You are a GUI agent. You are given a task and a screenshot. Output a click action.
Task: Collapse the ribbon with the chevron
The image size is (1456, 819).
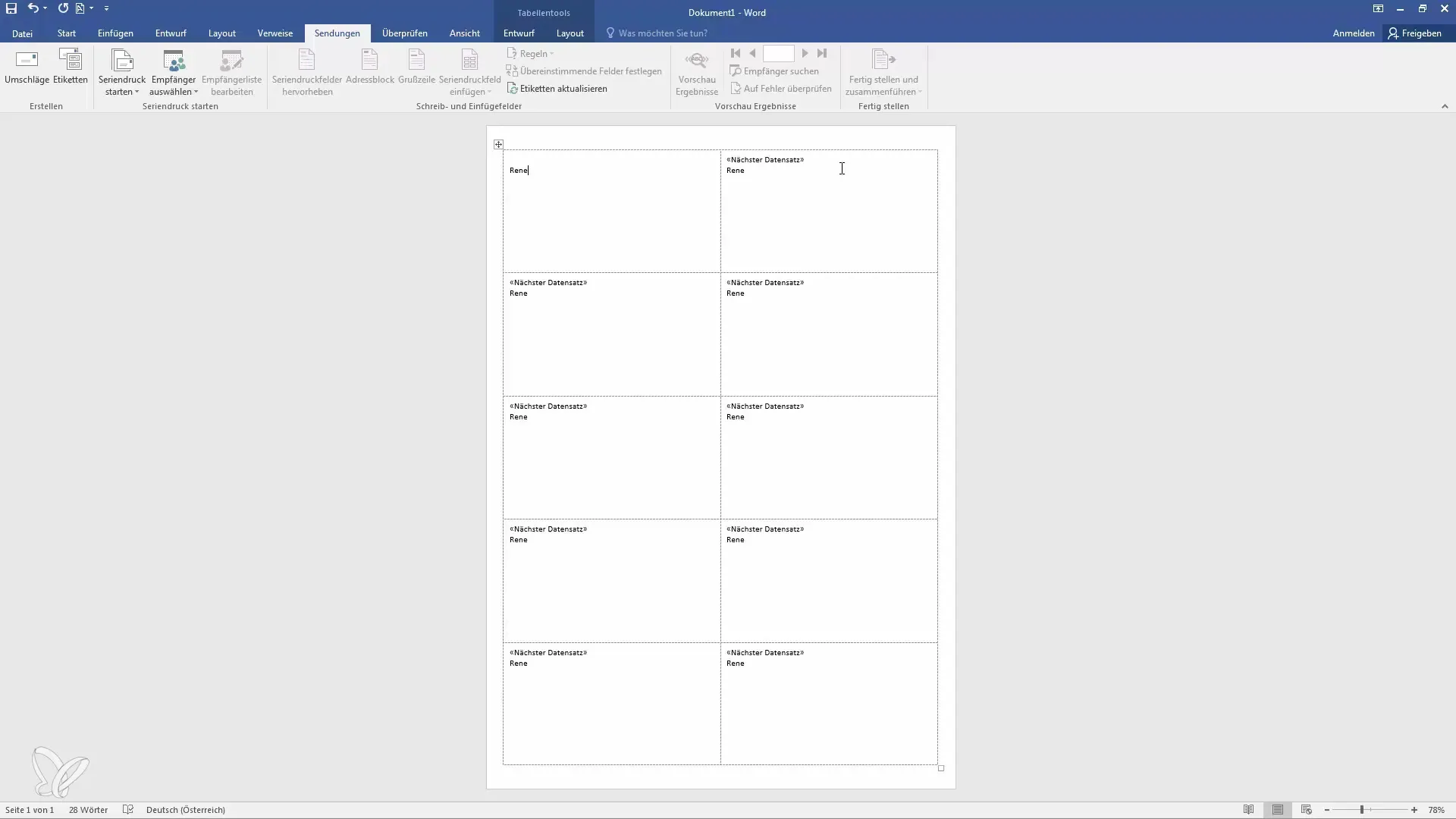[1445, 106]
